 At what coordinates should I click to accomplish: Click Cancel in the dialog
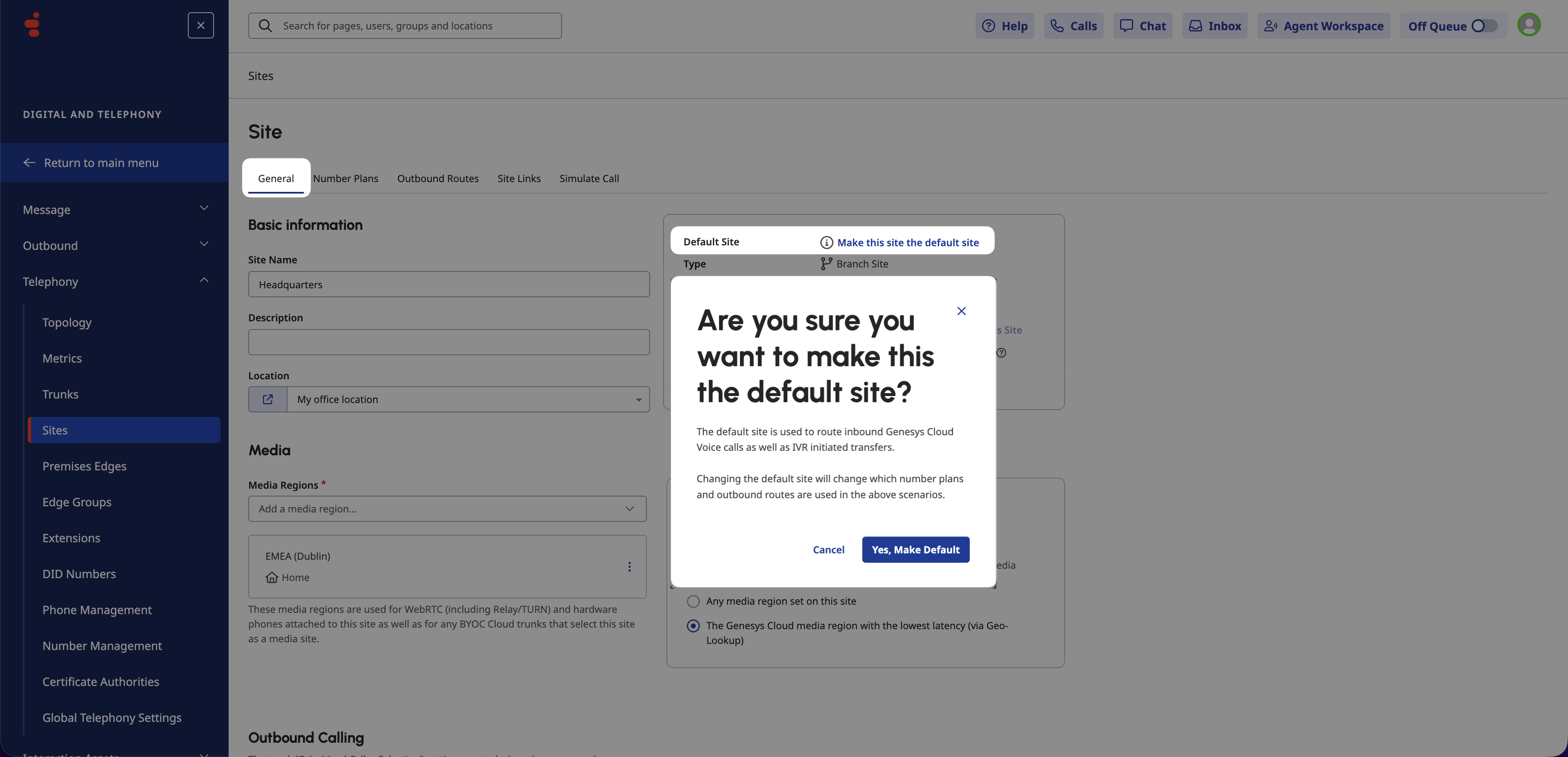coord(829,550)
